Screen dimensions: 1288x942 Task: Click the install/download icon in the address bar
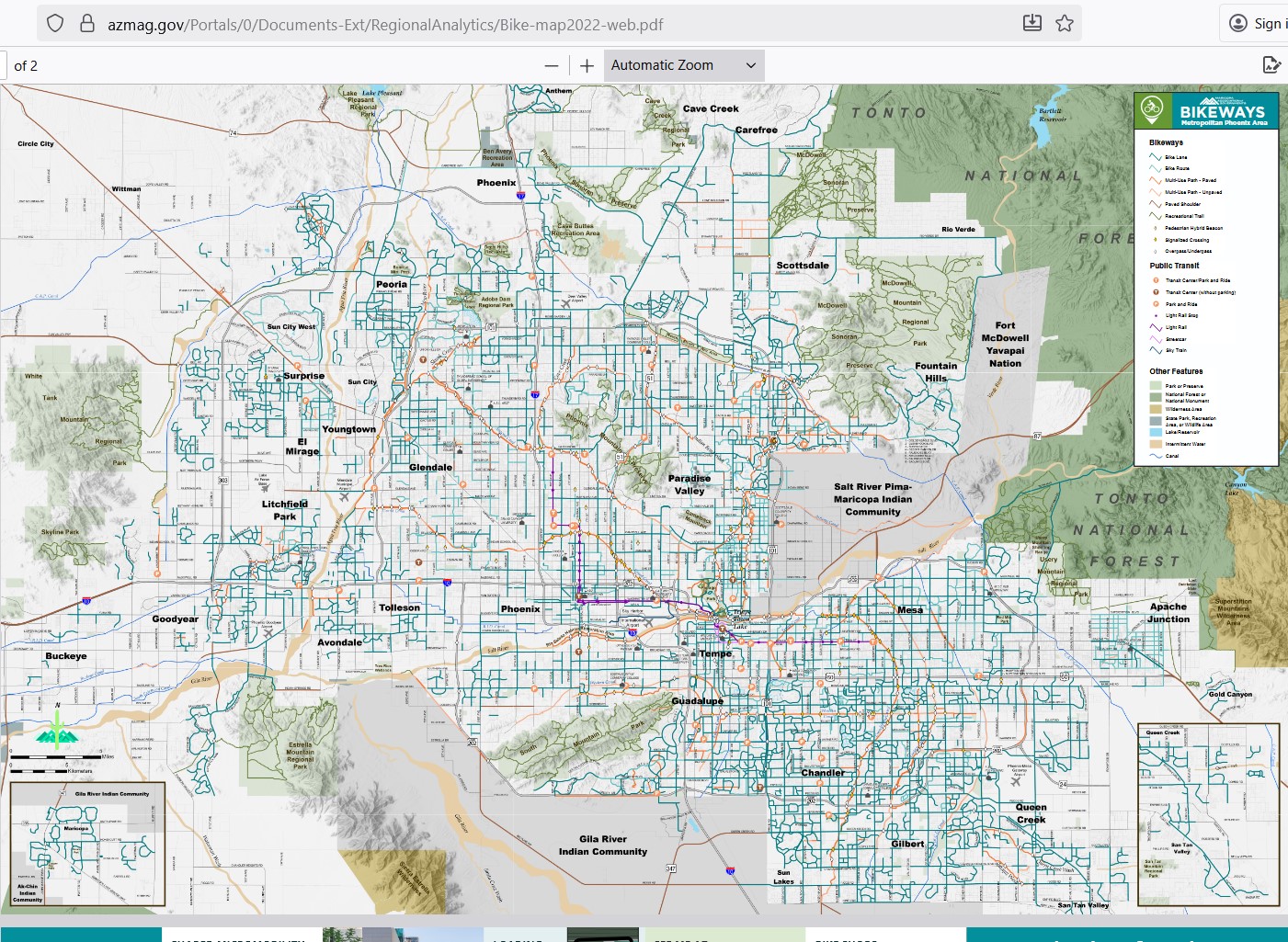pos(1032,24)
